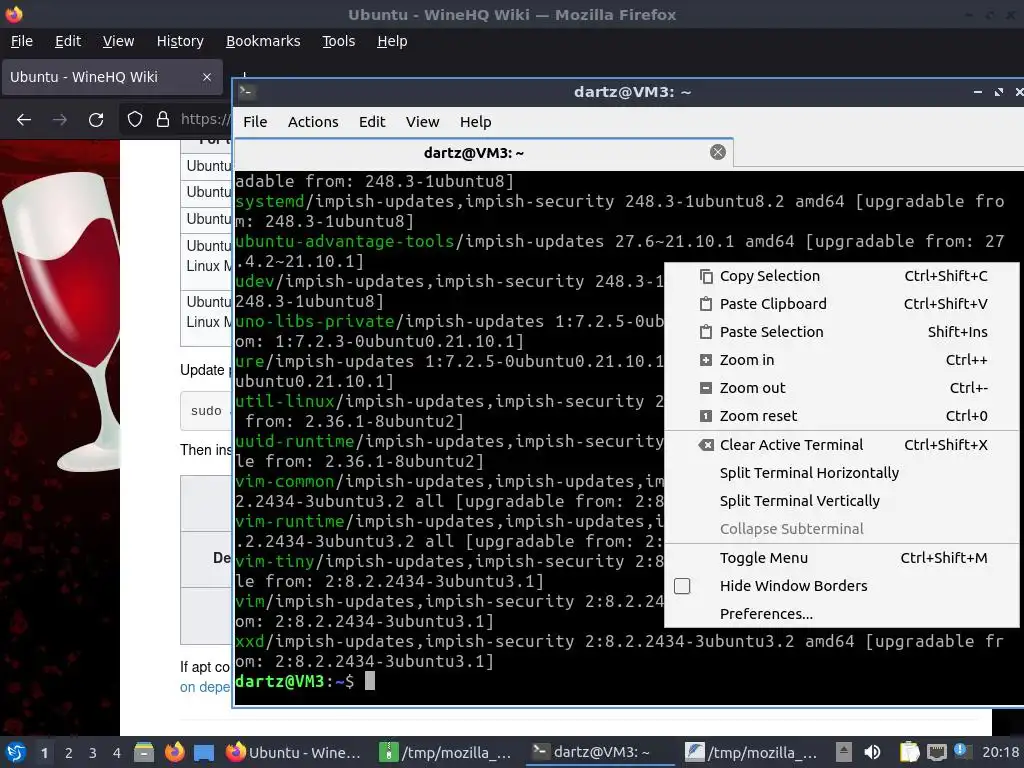Click the show desktop taskbar icon

204,753
